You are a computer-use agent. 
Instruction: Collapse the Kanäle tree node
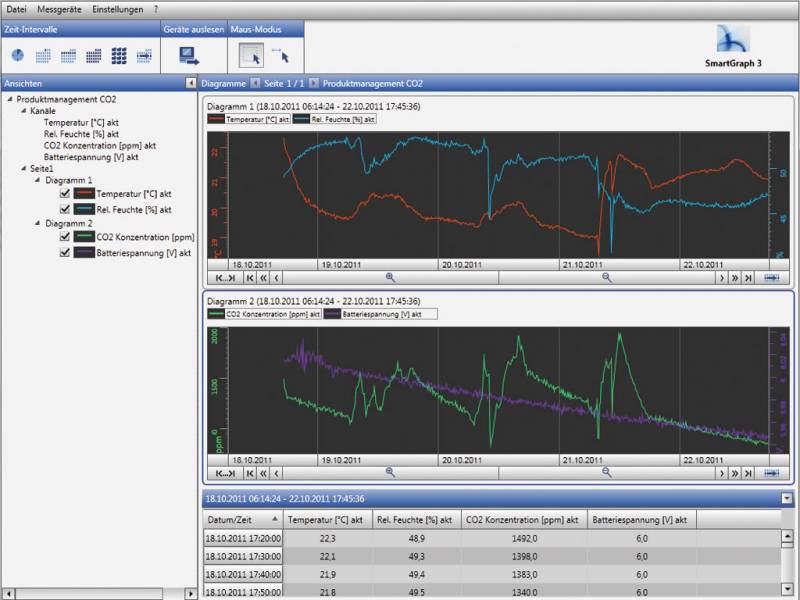pos(23,111)
